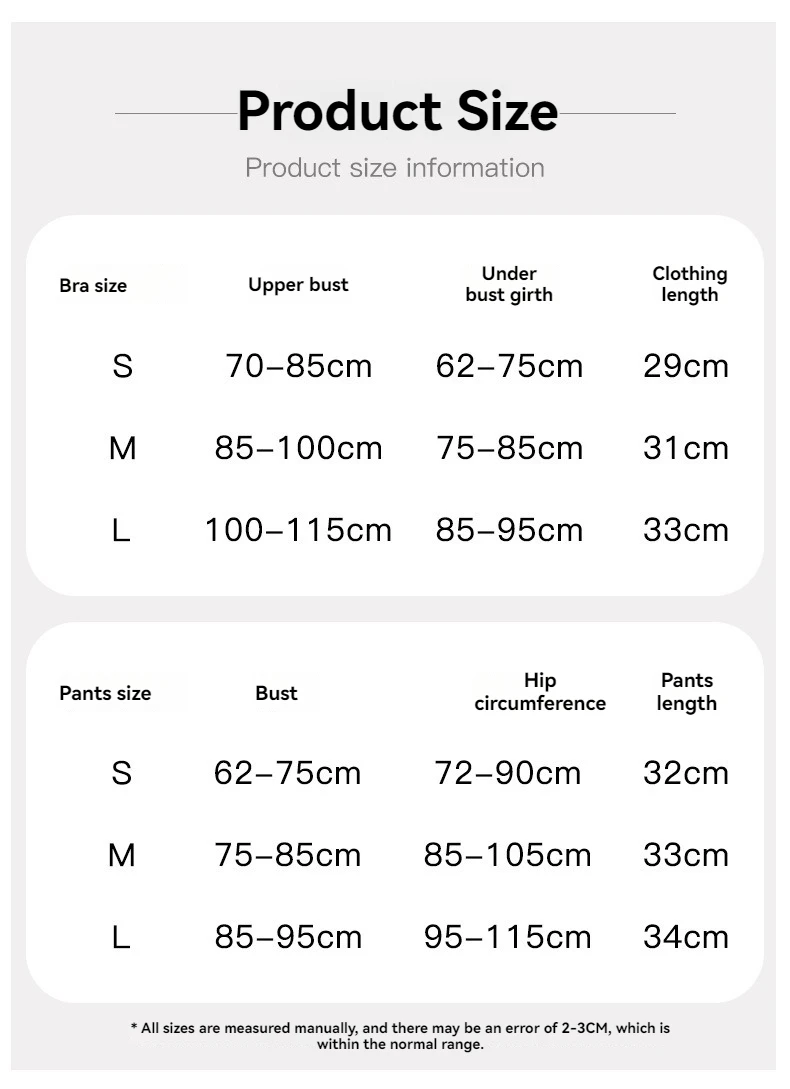
Task: Select the Hip circumference header
Action: click(540, 692)
